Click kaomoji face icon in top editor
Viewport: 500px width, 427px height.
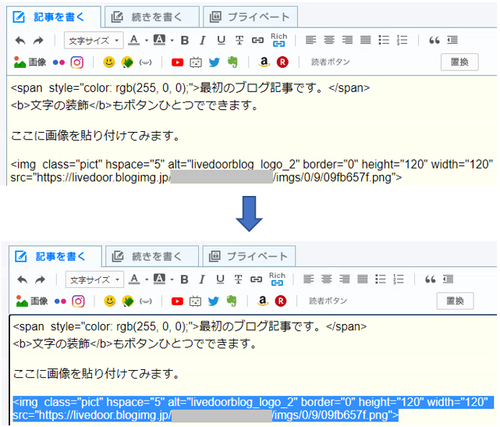(x=145, y=62)
